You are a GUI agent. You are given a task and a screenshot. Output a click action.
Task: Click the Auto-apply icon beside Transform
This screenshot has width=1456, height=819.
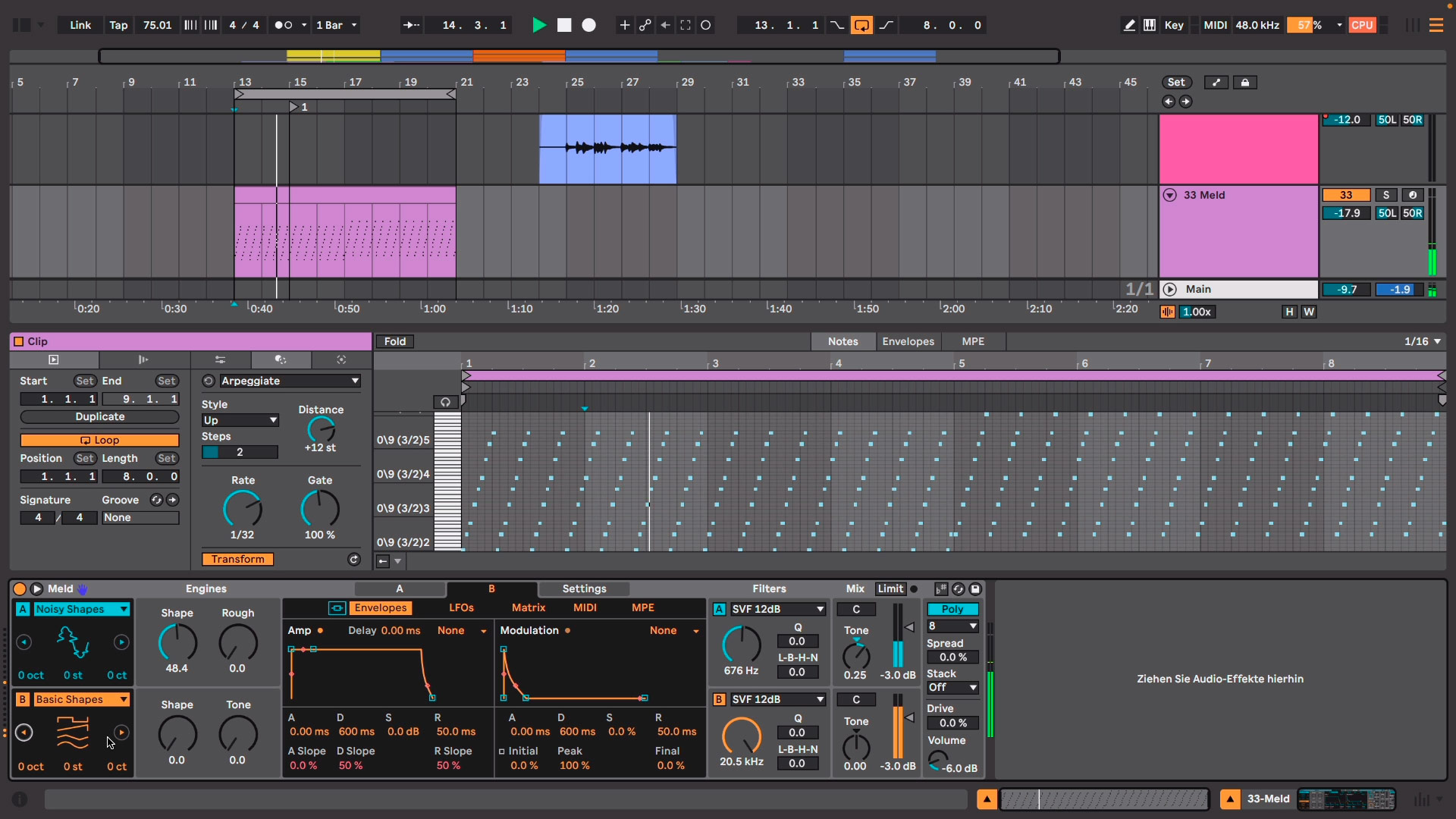click(353, 559)
